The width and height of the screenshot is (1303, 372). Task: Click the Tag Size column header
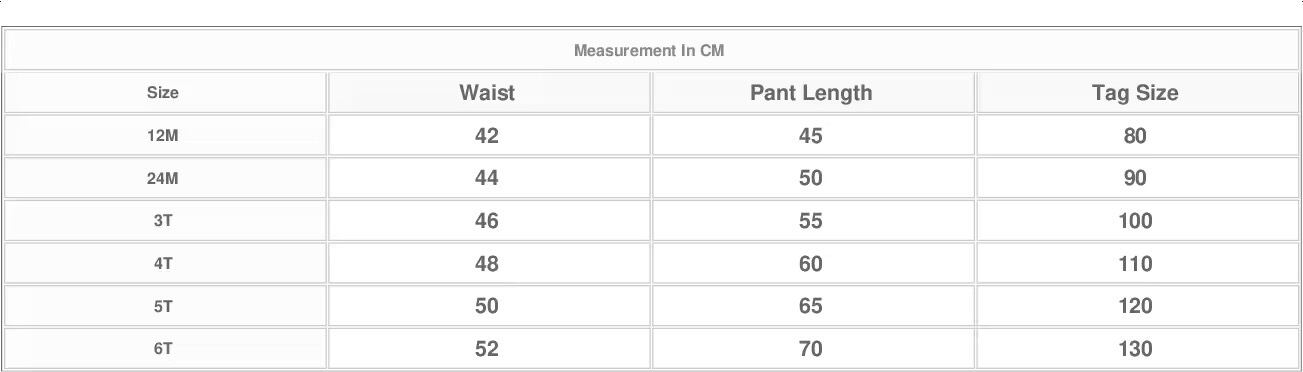coord(1135,92)
